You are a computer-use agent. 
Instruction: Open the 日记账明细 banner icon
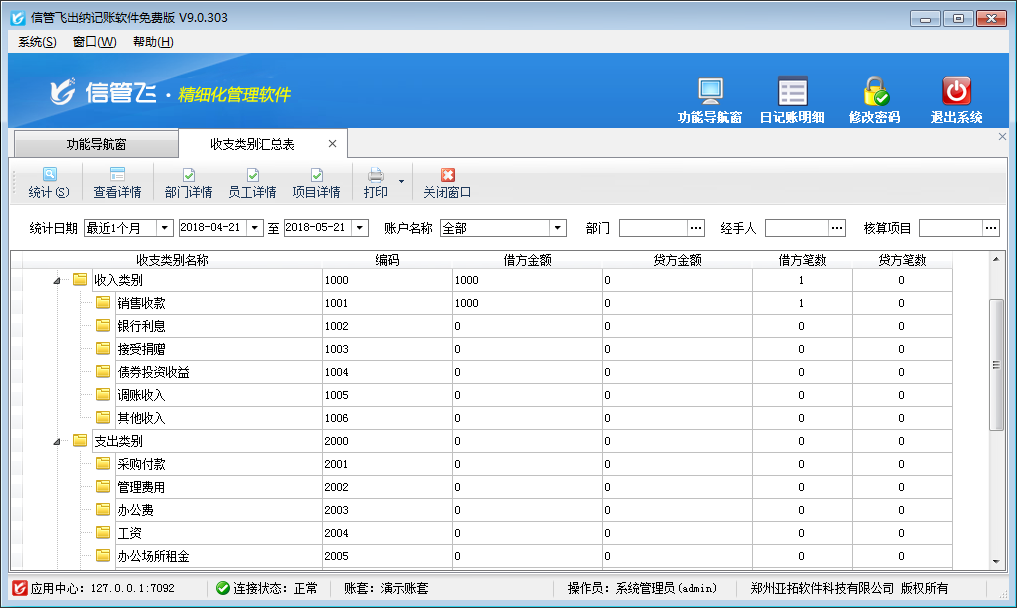tap(792, 92)
